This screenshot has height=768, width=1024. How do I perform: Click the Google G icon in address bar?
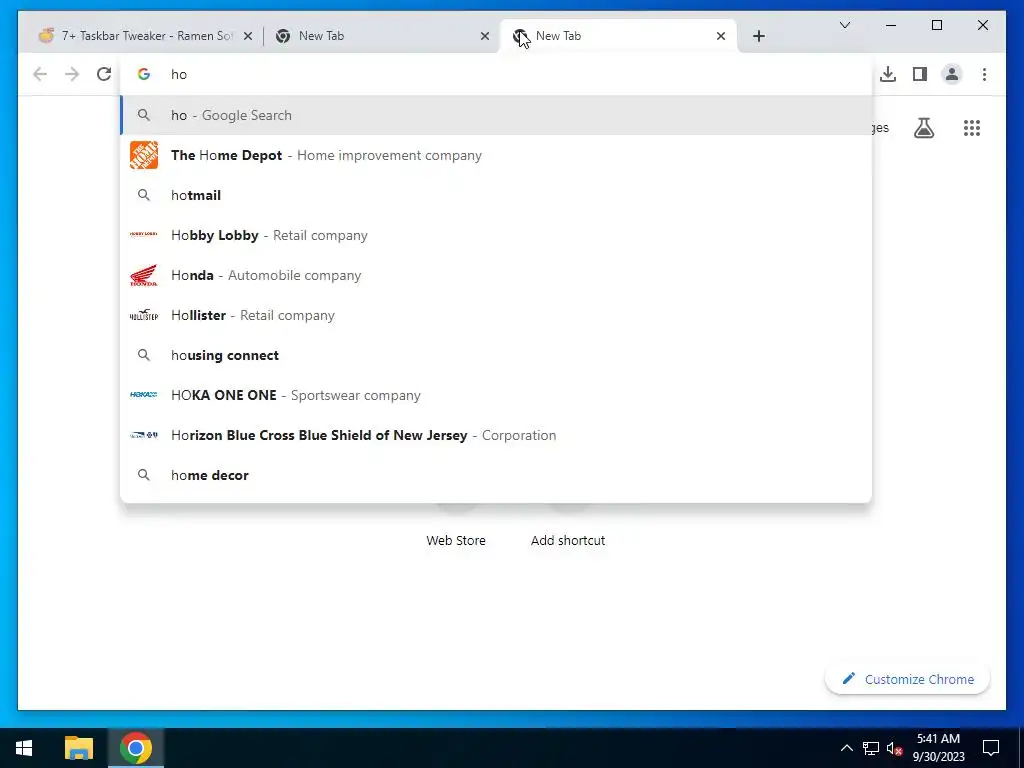click(x=144, y=74)
